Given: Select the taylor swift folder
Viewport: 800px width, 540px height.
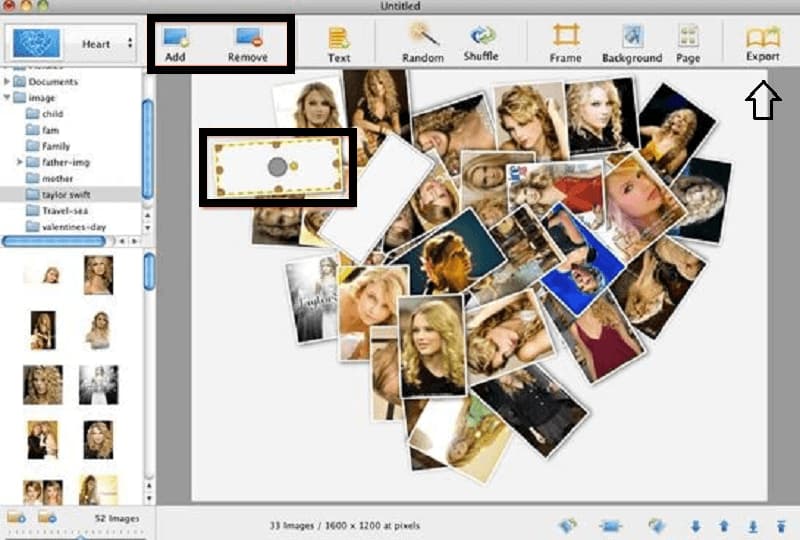Looking at the screenshot, I should coord(66,194).
